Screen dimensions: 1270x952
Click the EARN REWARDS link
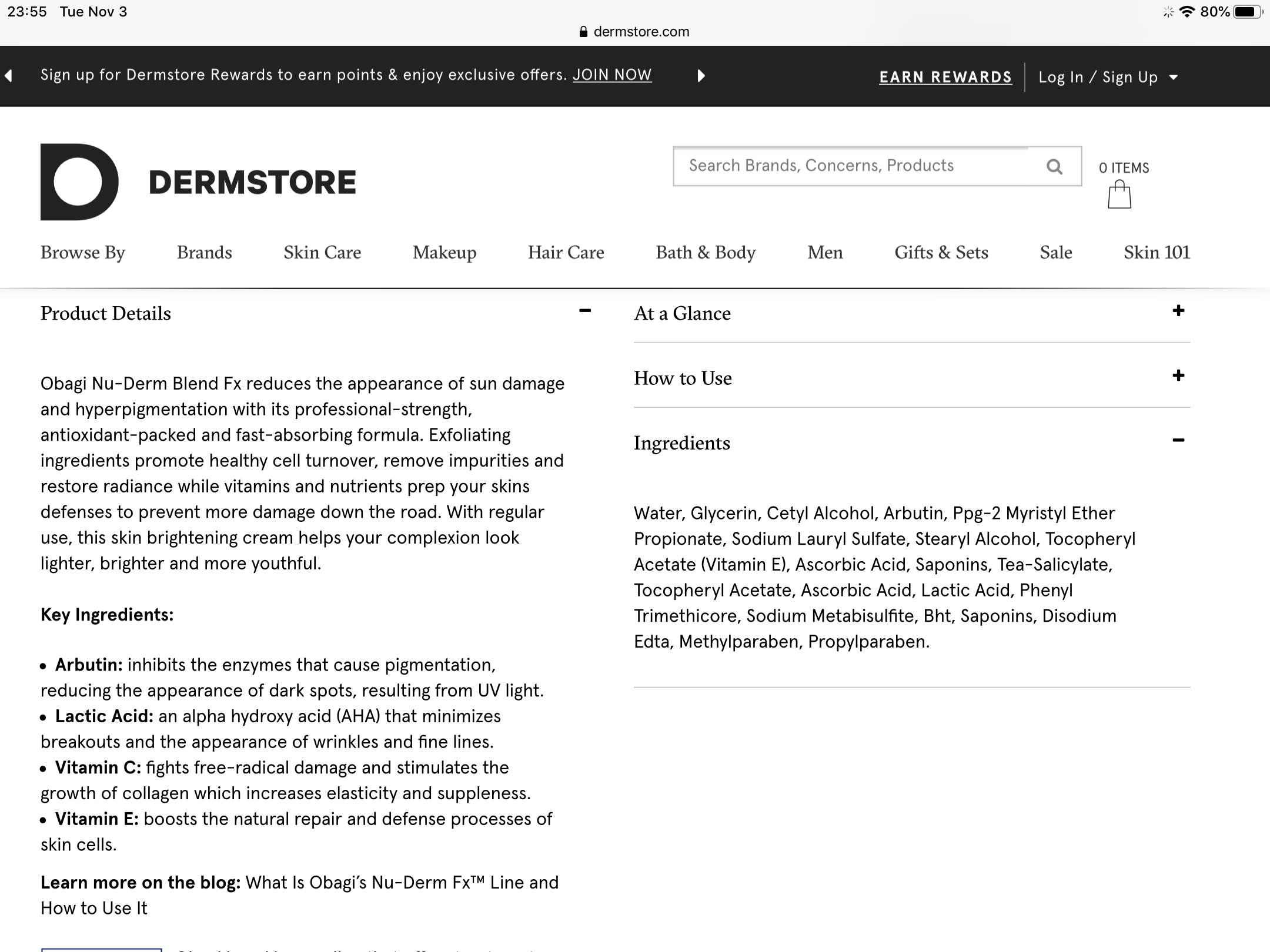coord(945,77)
